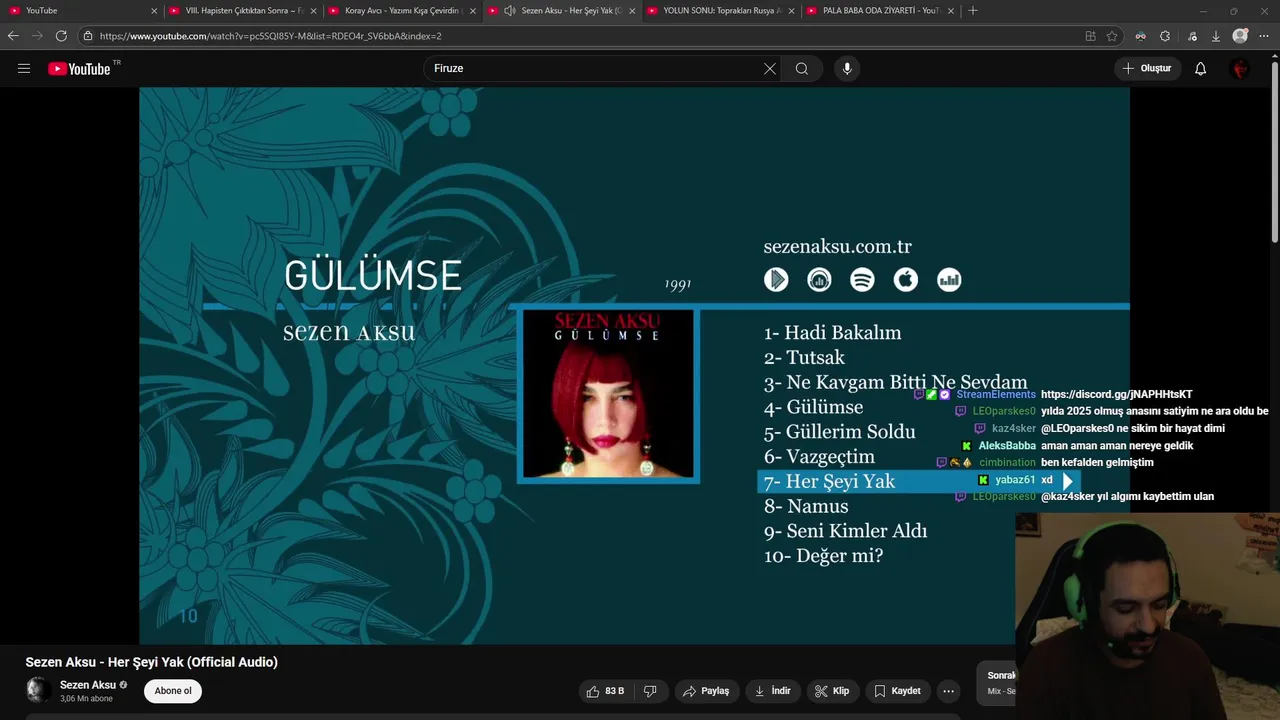Open more actions three-dot menu under video
Image resolution: width=1280 pixels, height=720 pixels.
coord(948,691)
